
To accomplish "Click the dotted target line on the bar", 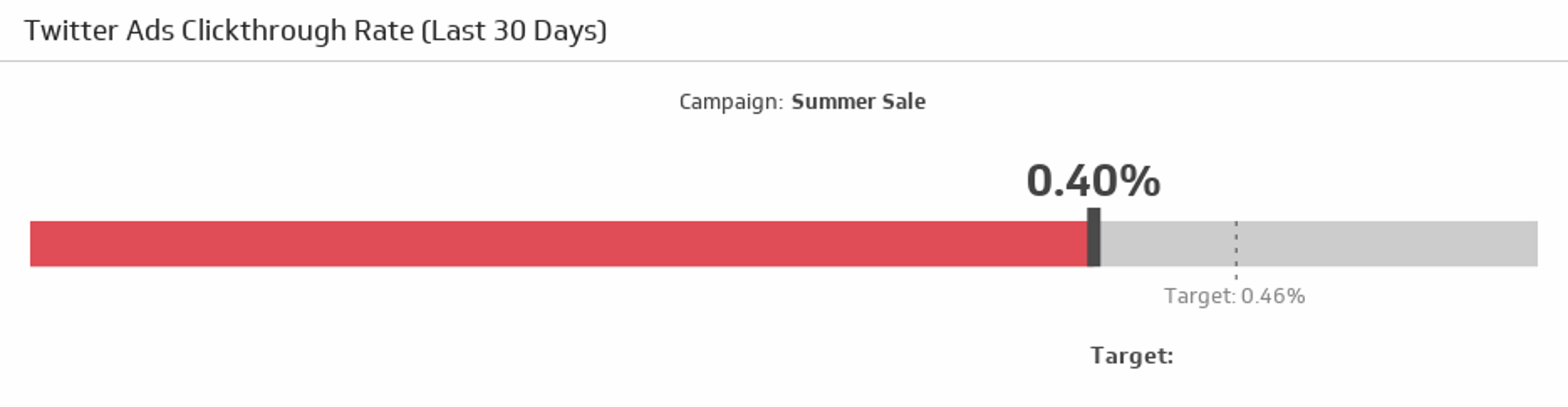I will pyautogui.click(x=1236, y=244).
